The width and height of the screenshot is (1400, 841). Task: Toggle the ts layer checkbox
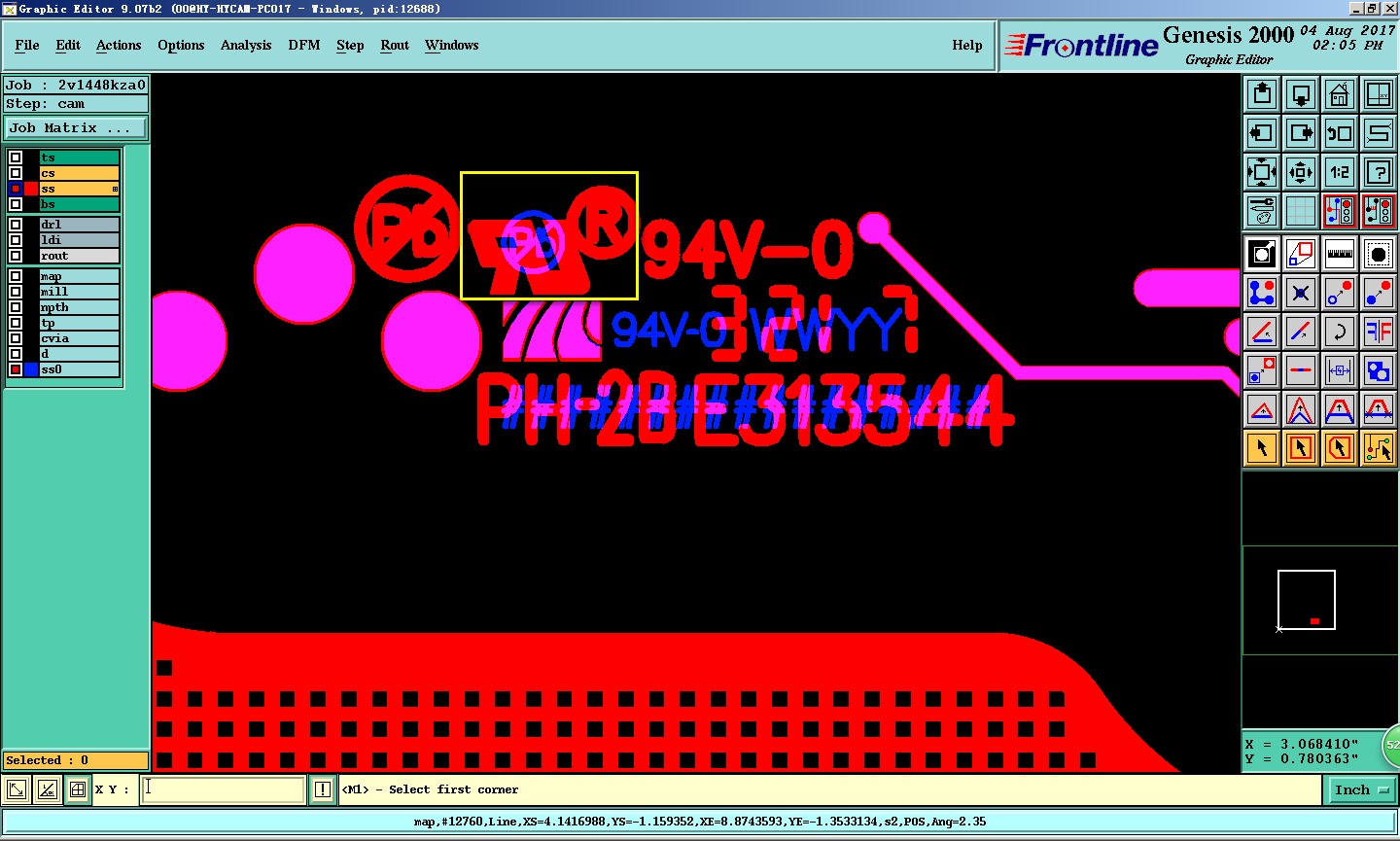pyautogui.click(x=16, y=158)
